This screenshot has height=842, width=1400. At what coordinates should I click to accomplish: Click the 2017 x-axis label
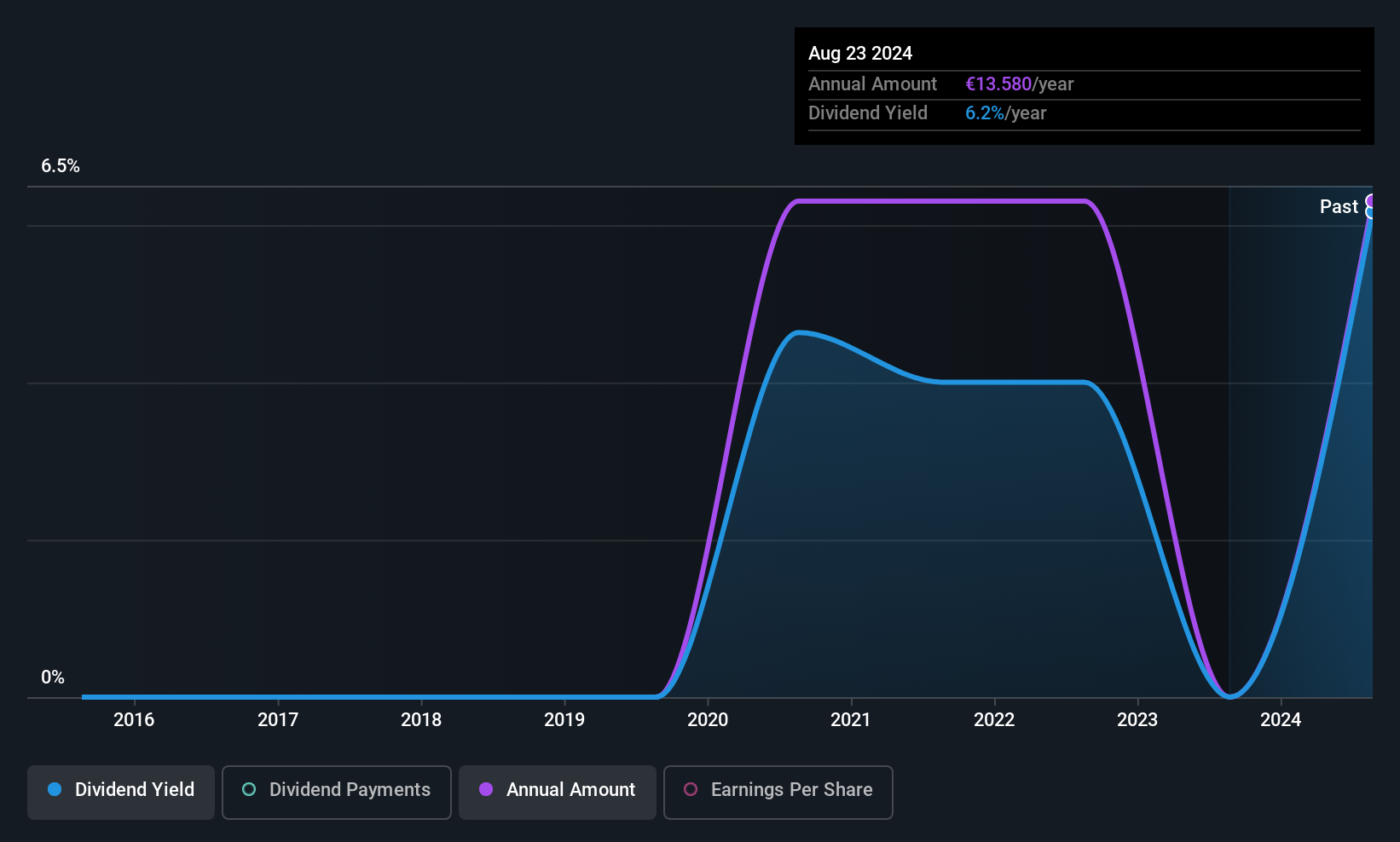point(278,719)
